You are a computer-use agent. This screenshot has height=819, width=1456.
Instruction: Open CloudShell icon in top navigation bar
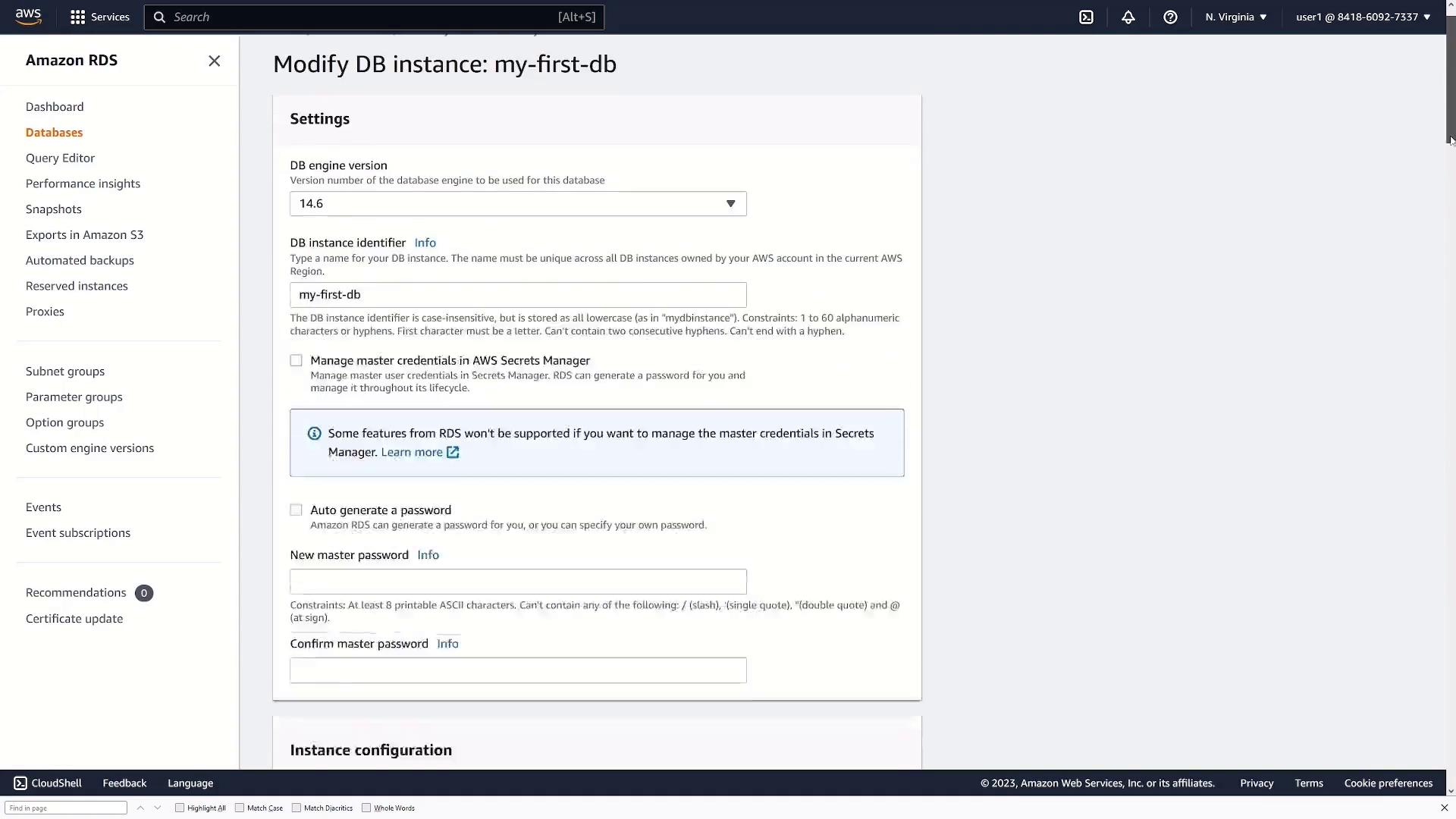tap(1086, 17)
